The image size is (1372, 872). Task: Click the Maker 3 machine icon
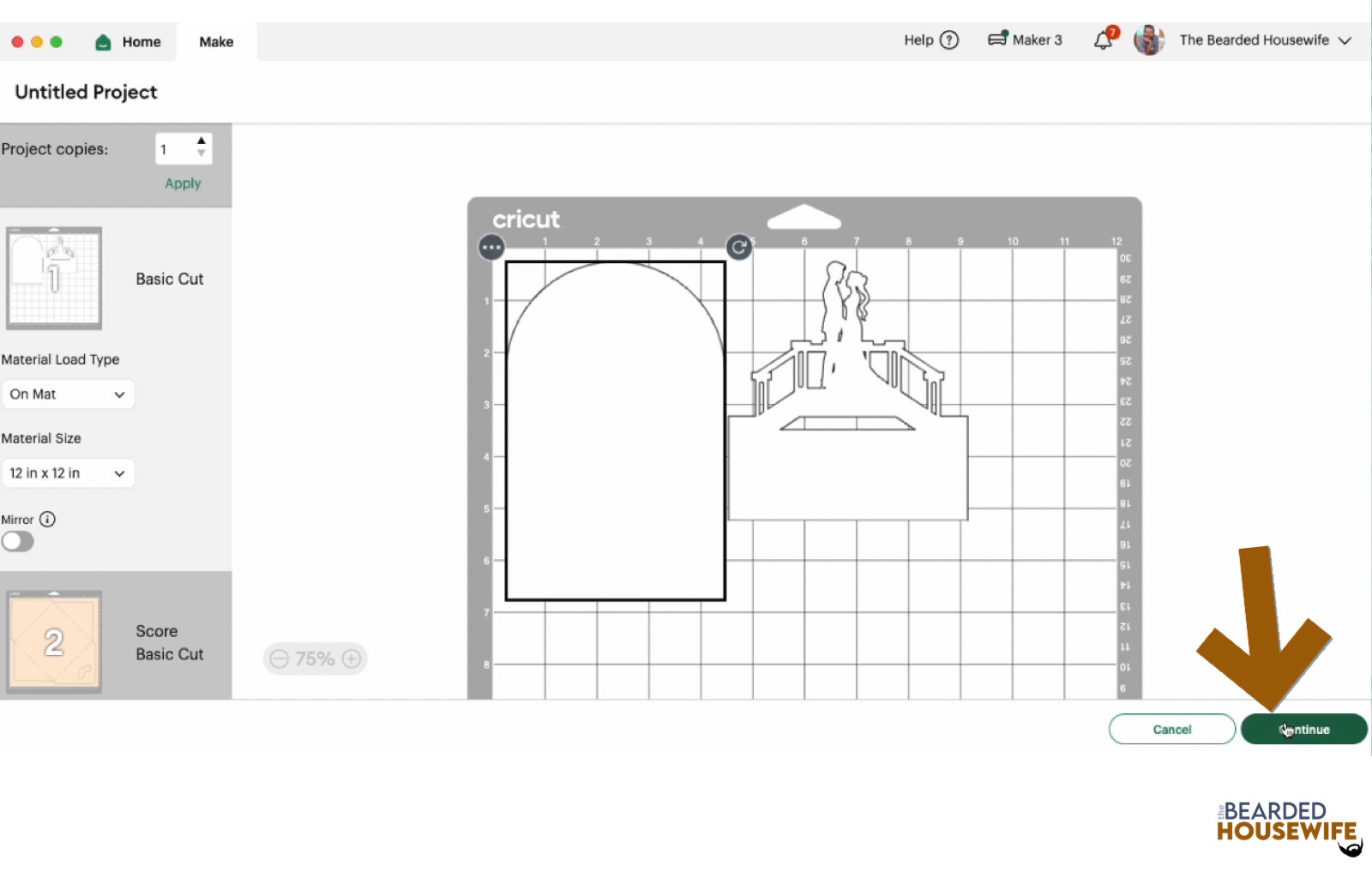pyautogui.click(x=997, y=39)
